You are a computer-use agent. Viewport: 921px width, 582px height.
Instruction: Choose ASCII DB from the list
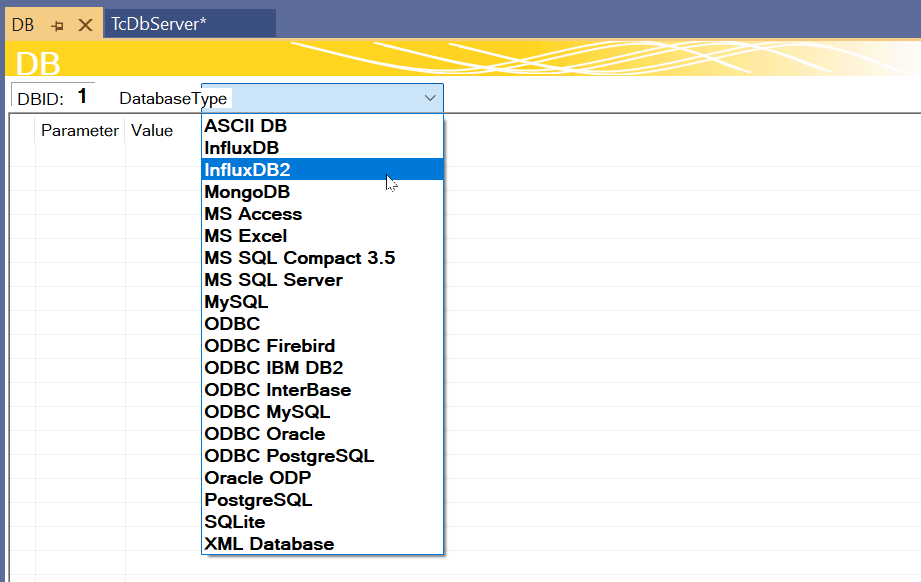[x=322, y=126]
